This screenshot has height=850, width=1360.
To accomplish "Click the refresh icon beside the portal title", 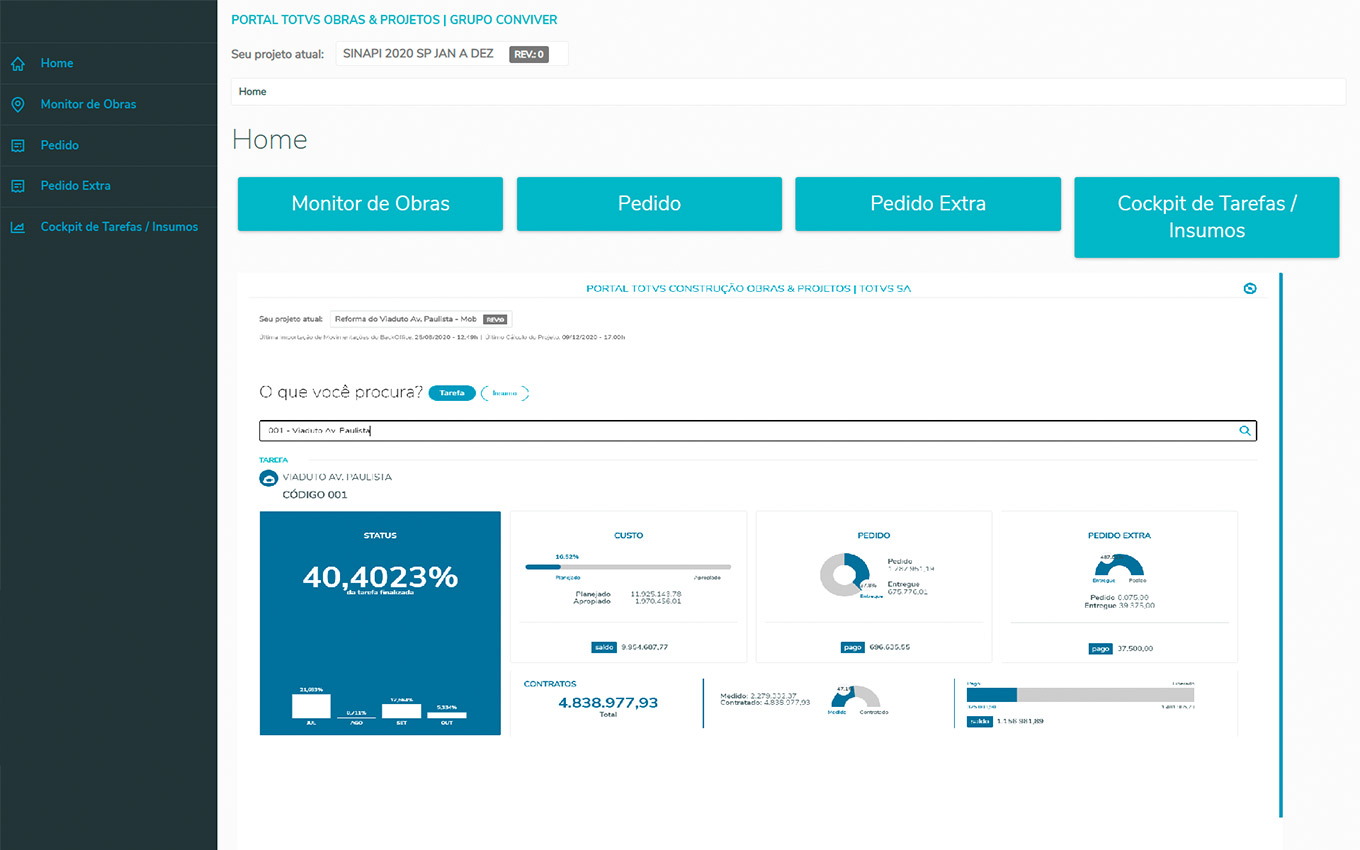I will [x=1249, y=289].
